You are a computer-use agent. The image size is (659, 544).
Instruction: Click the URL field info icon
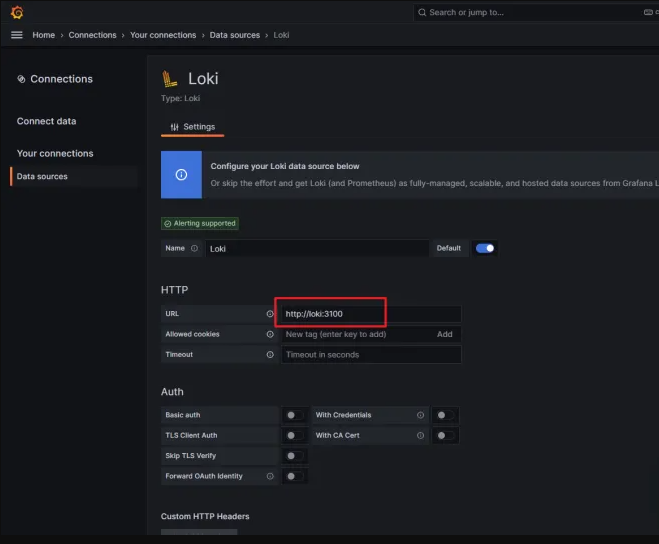coord(270,314)
